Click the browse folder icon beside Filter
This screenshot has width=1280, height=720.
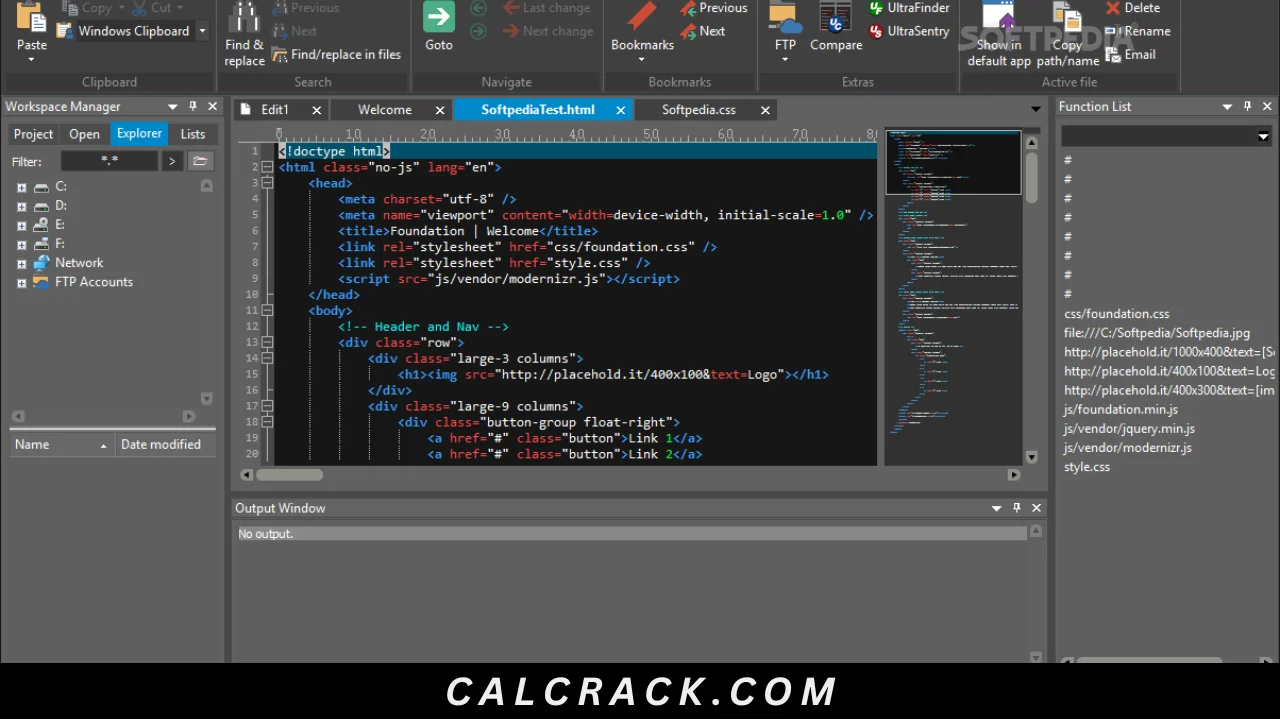point(200,161)
